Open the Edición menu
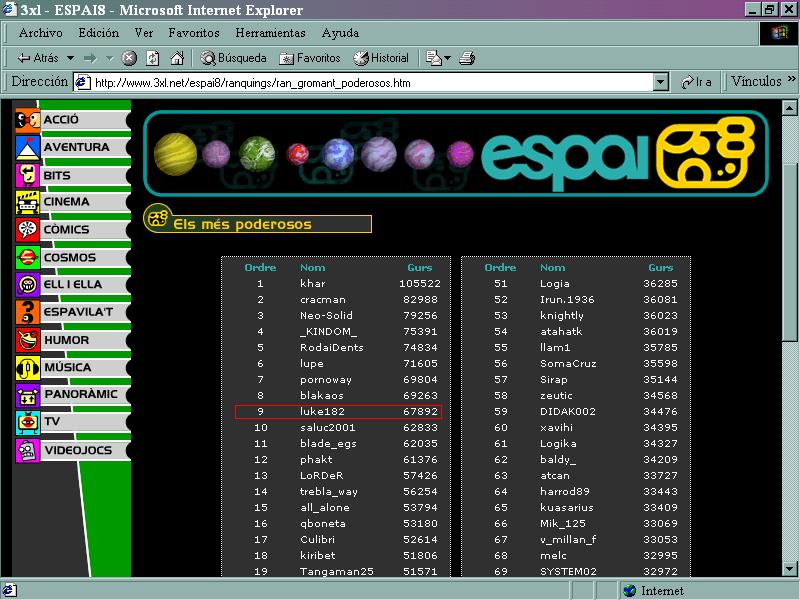The width and height of the screenshot is (800, 600). pyautogui.click(x=98, y=33)
